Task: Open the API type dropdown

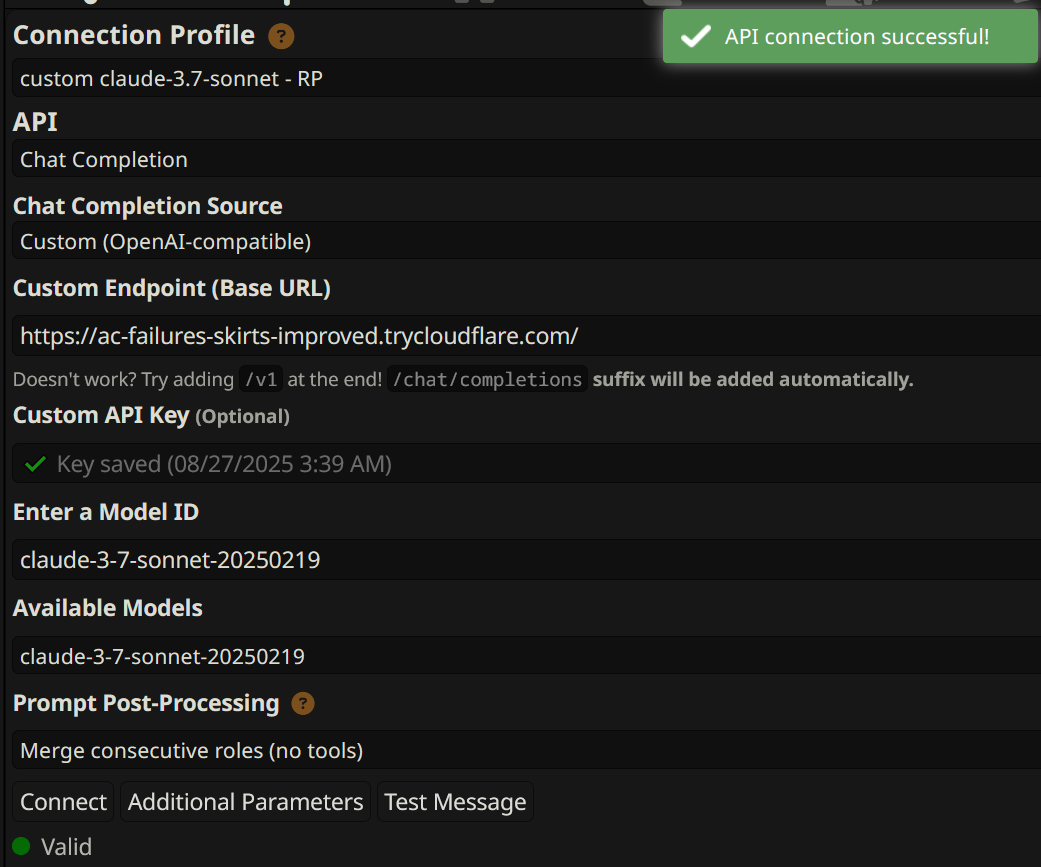Action: tap(525, 160)
